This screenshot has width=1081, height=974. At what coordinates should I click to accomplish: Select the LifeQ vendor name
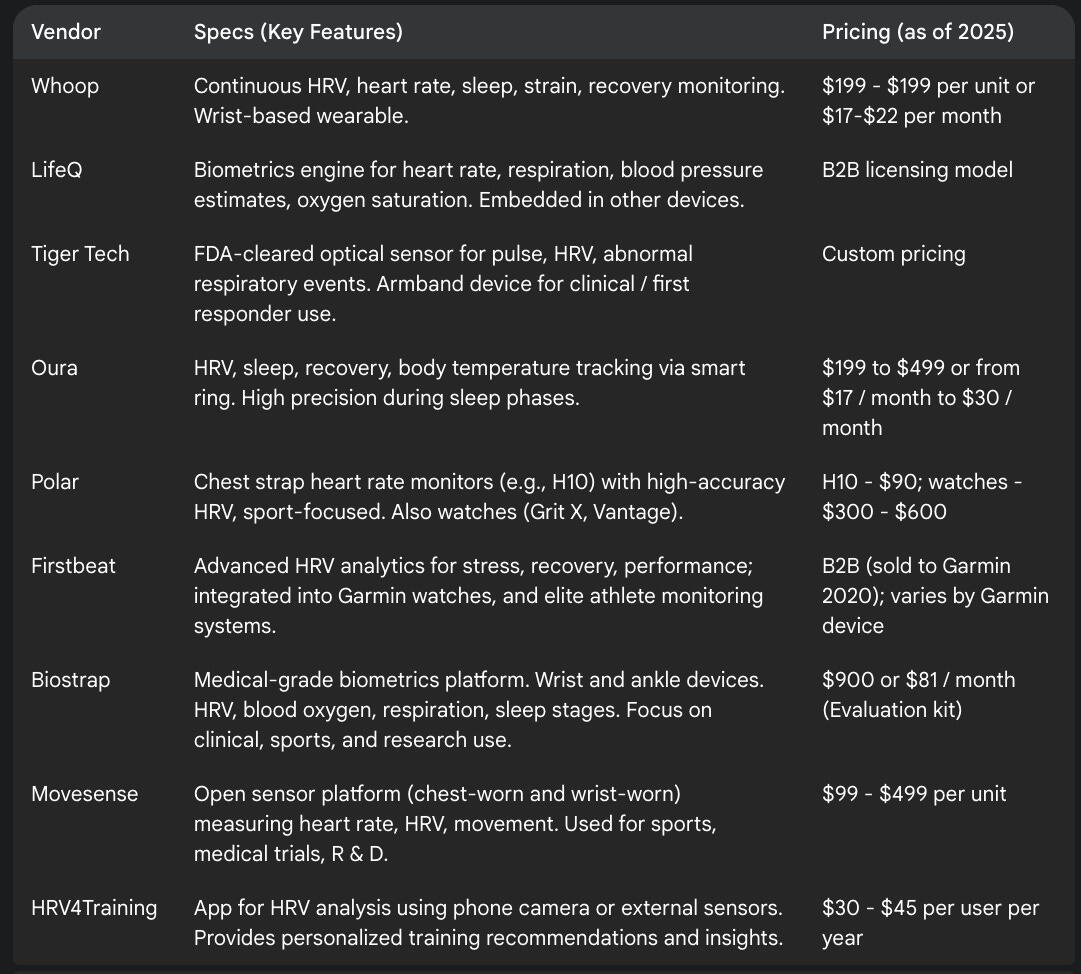[x=57, y=170]
